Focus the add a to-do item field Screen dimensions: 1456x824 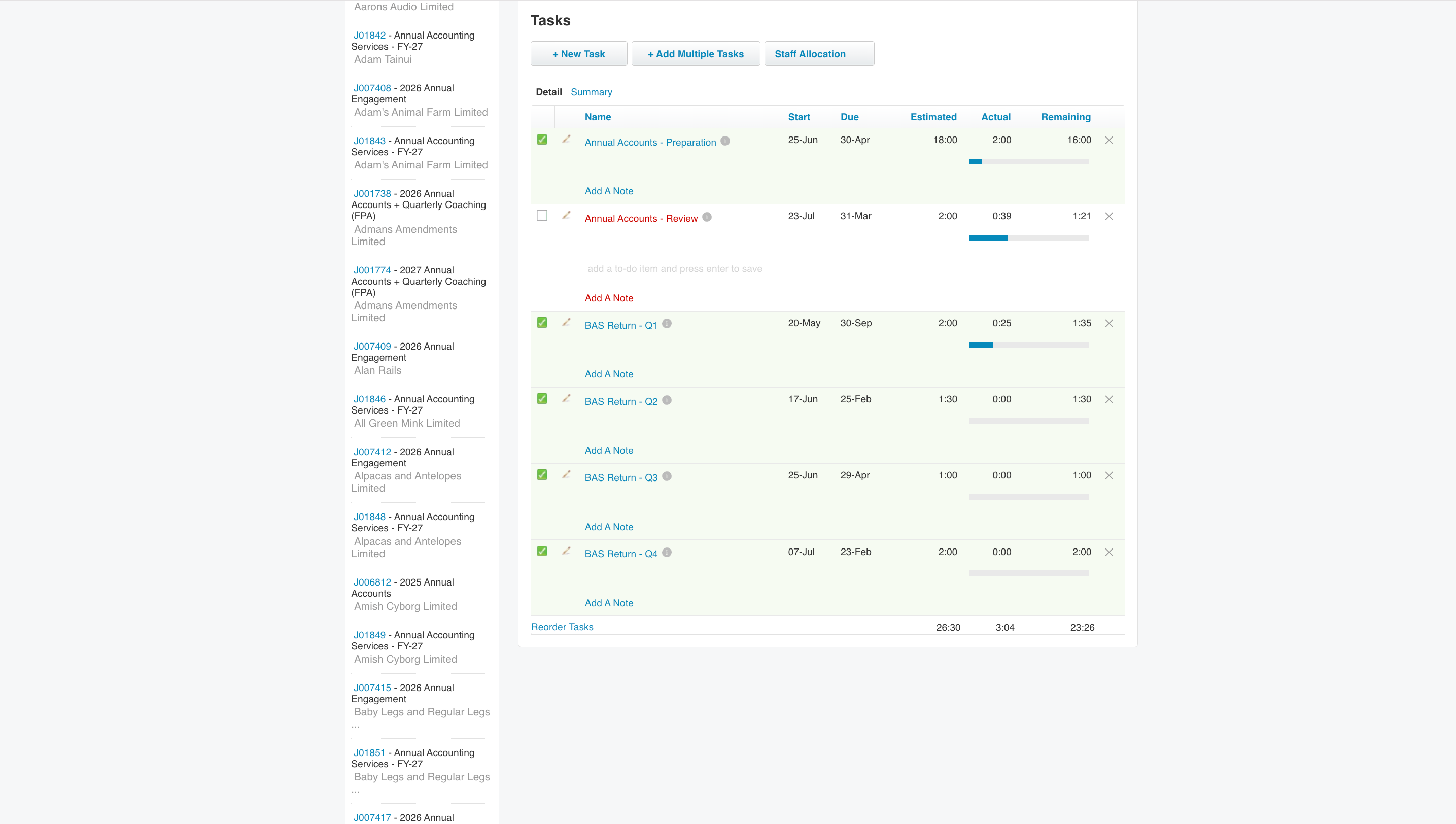(749, 268)
